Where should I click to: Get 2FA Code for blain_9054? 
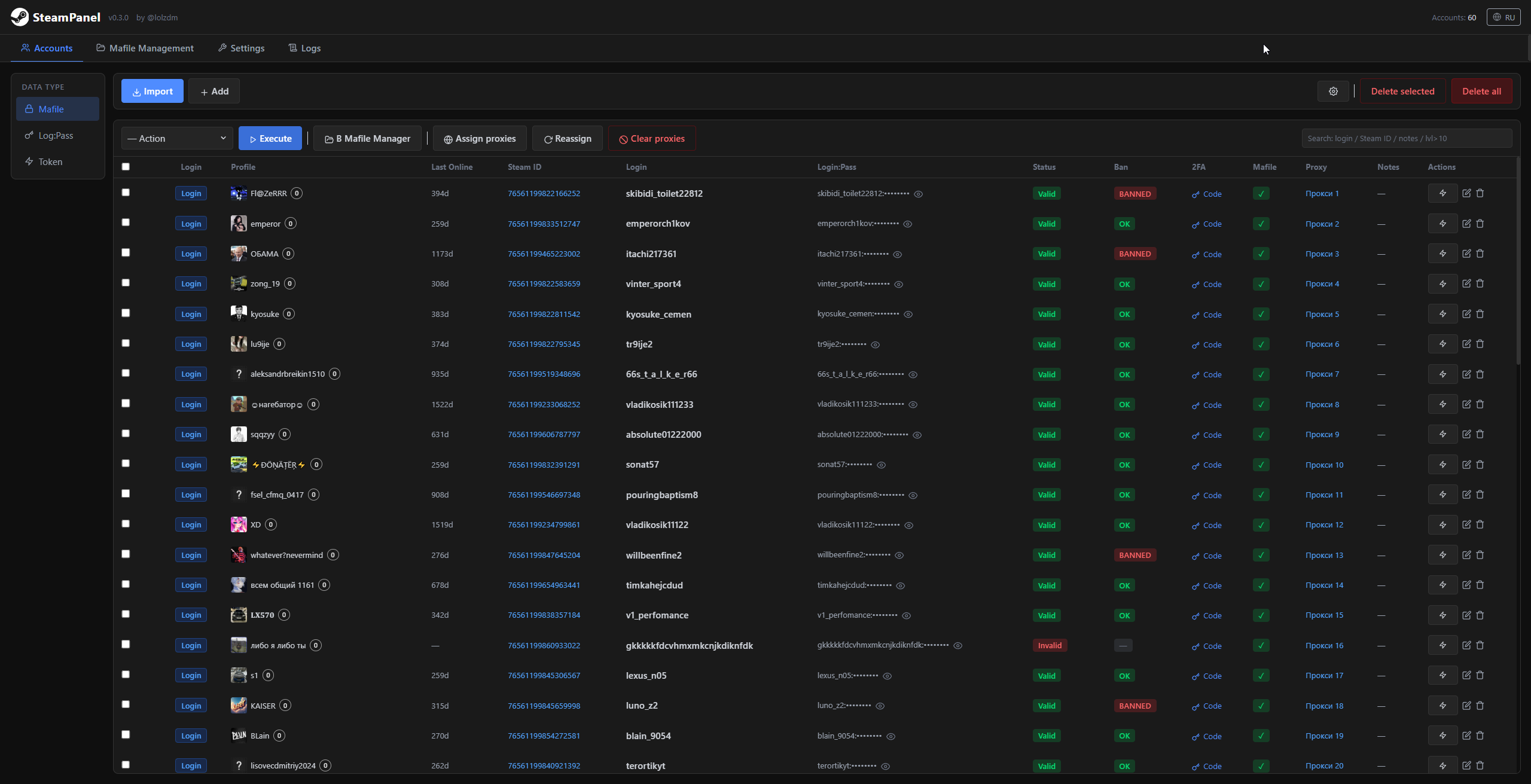pyautogui.click(x=1206, y=736)
